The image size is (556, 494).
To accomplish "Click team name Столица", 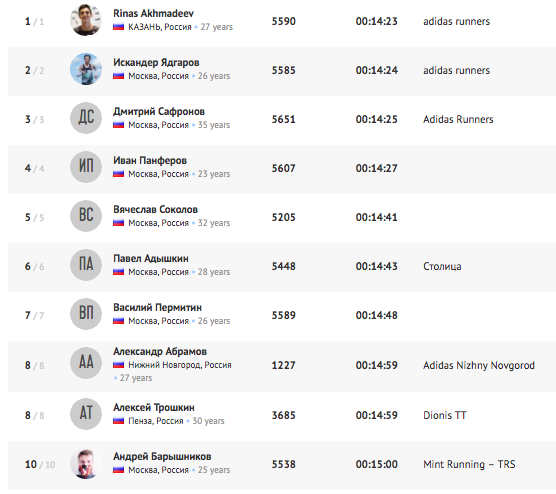I will coord(442,266).
